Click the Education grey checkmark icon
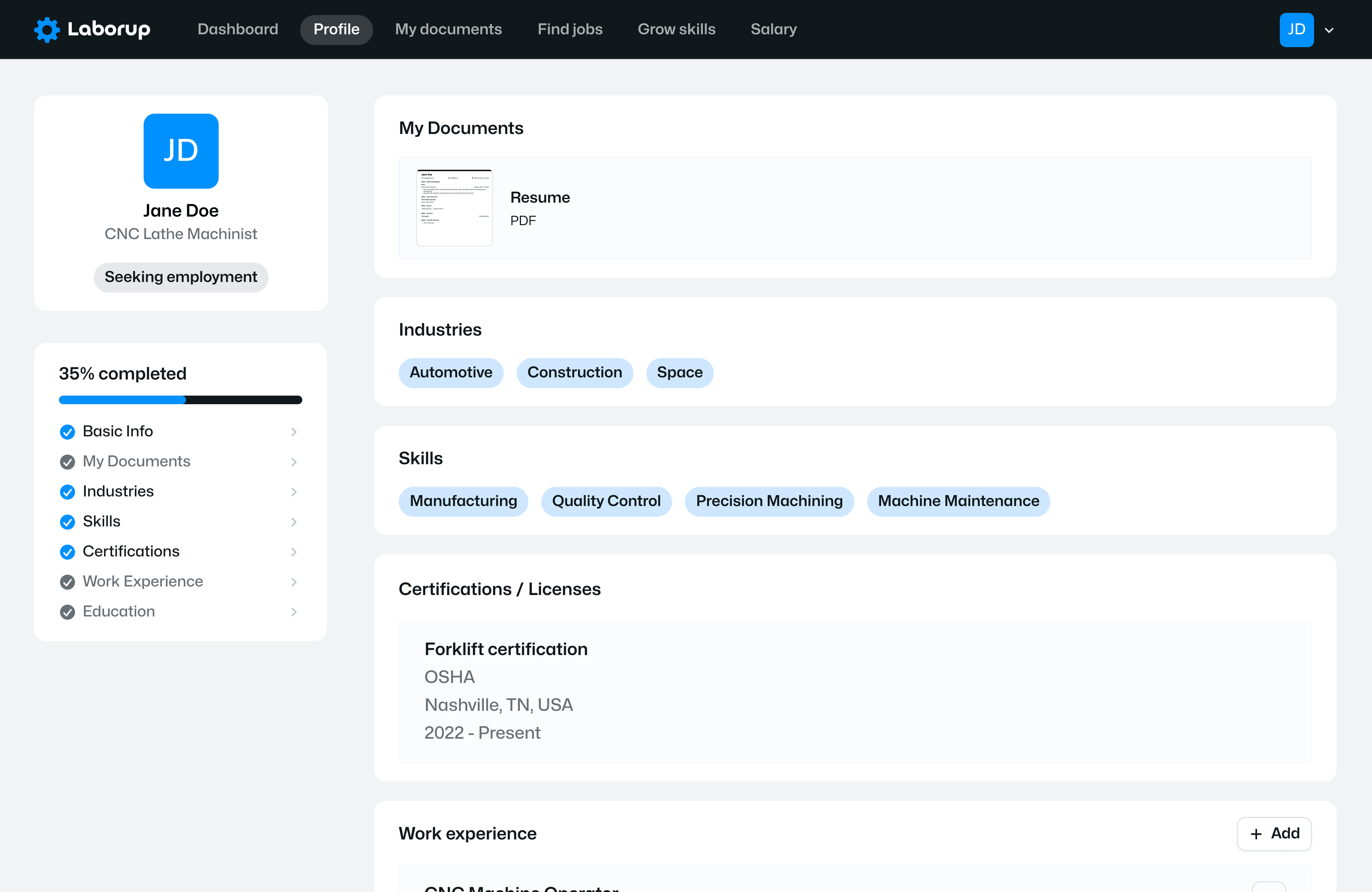The image size is (1372, 892). pos(67,612)
